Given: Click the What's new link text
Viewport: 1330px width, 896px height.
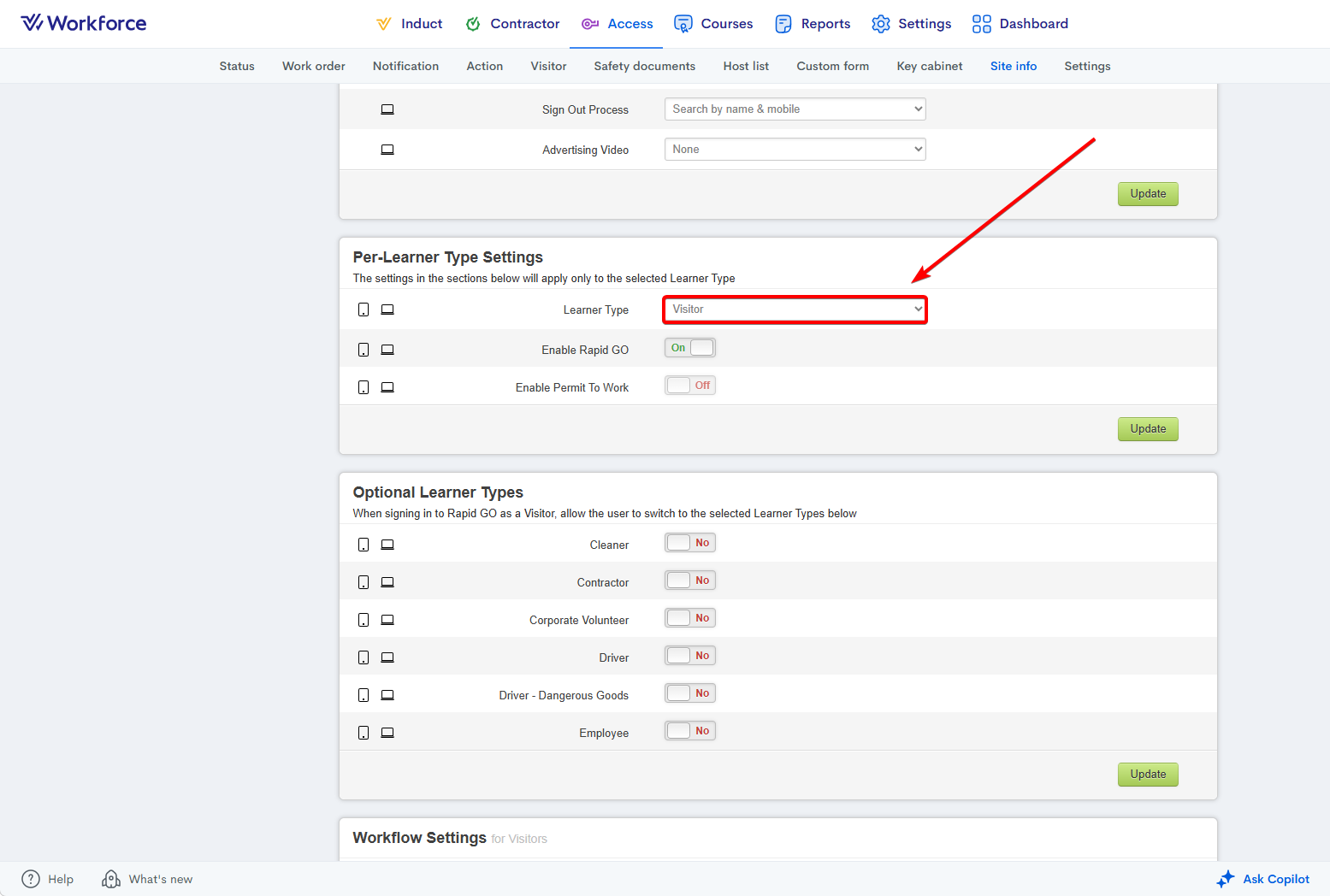Looking at the screenshot, I should [161, 879].
